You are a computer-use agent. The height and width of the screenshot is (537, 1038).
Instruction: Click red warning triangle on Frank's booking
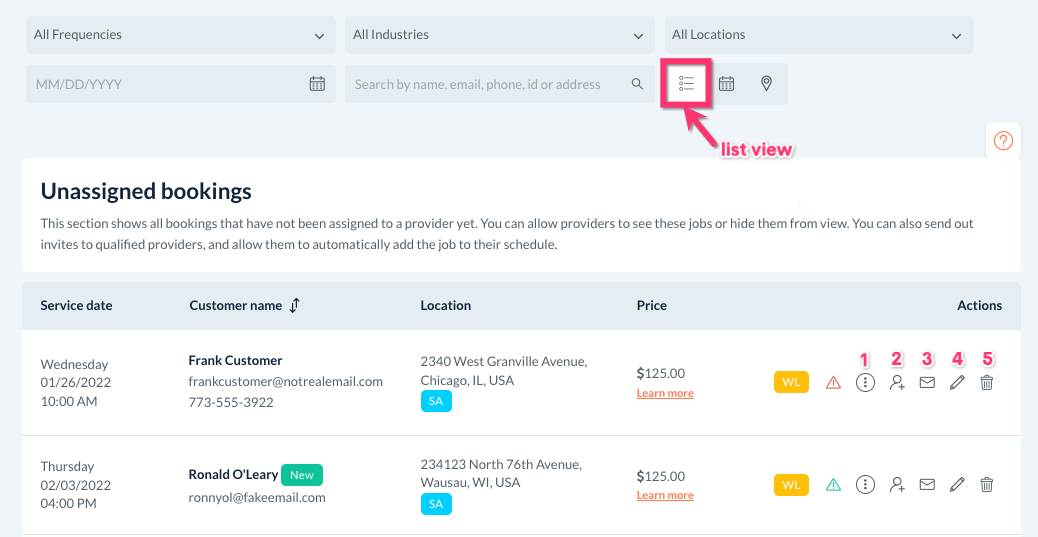(x=833, y=382)
